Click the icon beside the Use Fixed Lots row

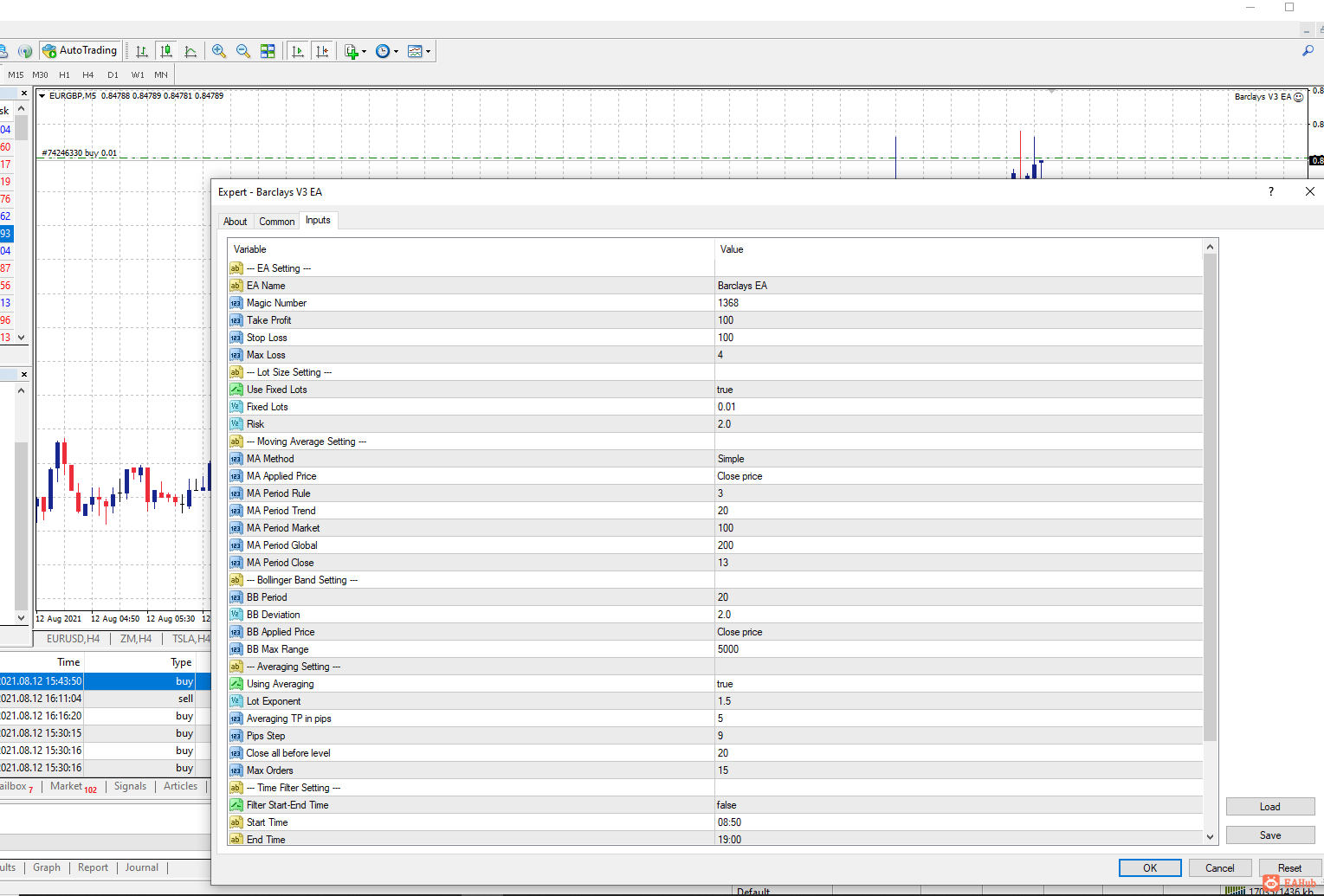236,390
